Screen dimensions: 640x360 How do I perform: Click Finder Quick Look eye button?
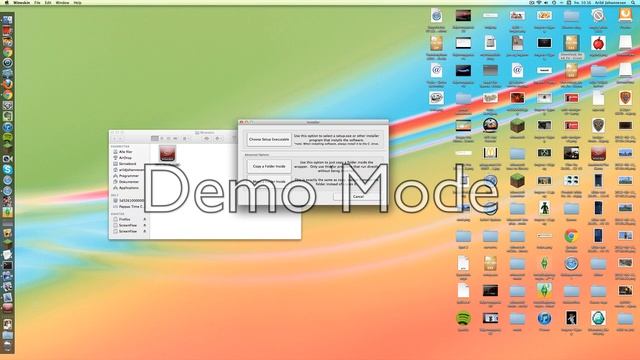pyautogui.click(x=207, y=139)
